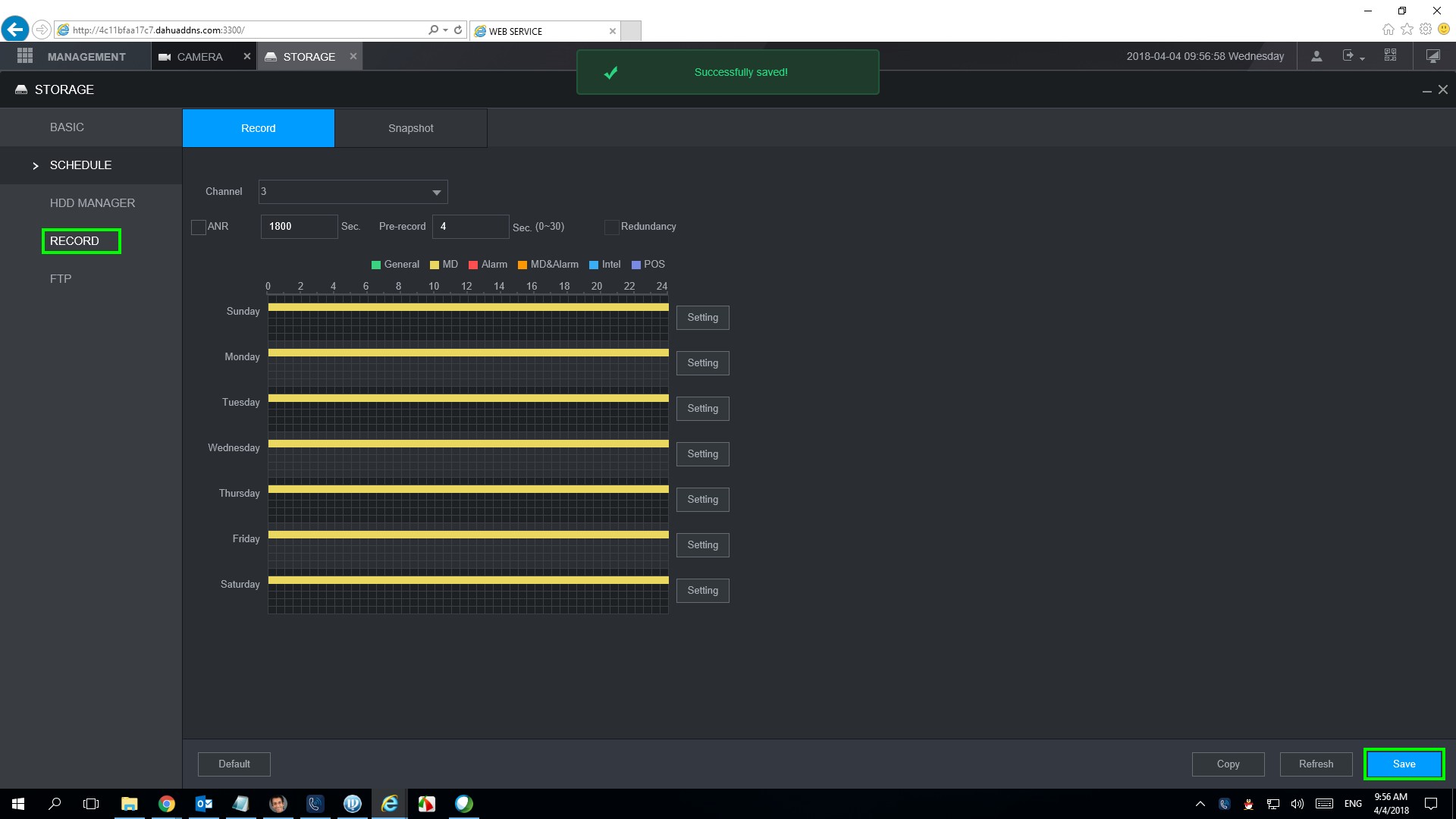1456x819 pixels.
Task: Enable the Redundancy checkbox
Action: [611, 227]
